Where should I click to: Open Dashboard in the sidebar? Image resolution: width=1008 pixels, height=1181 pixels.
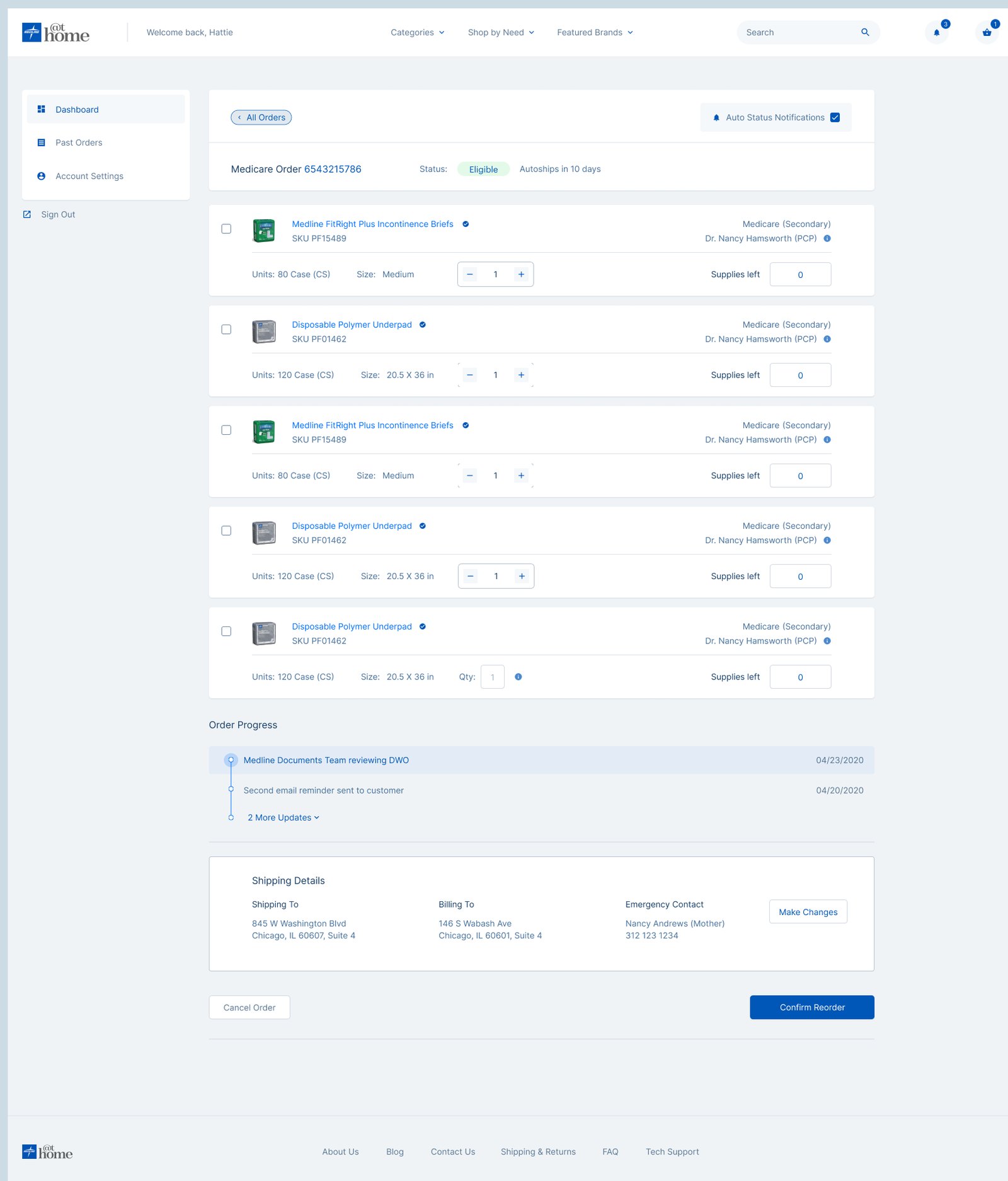click(106, 109)
